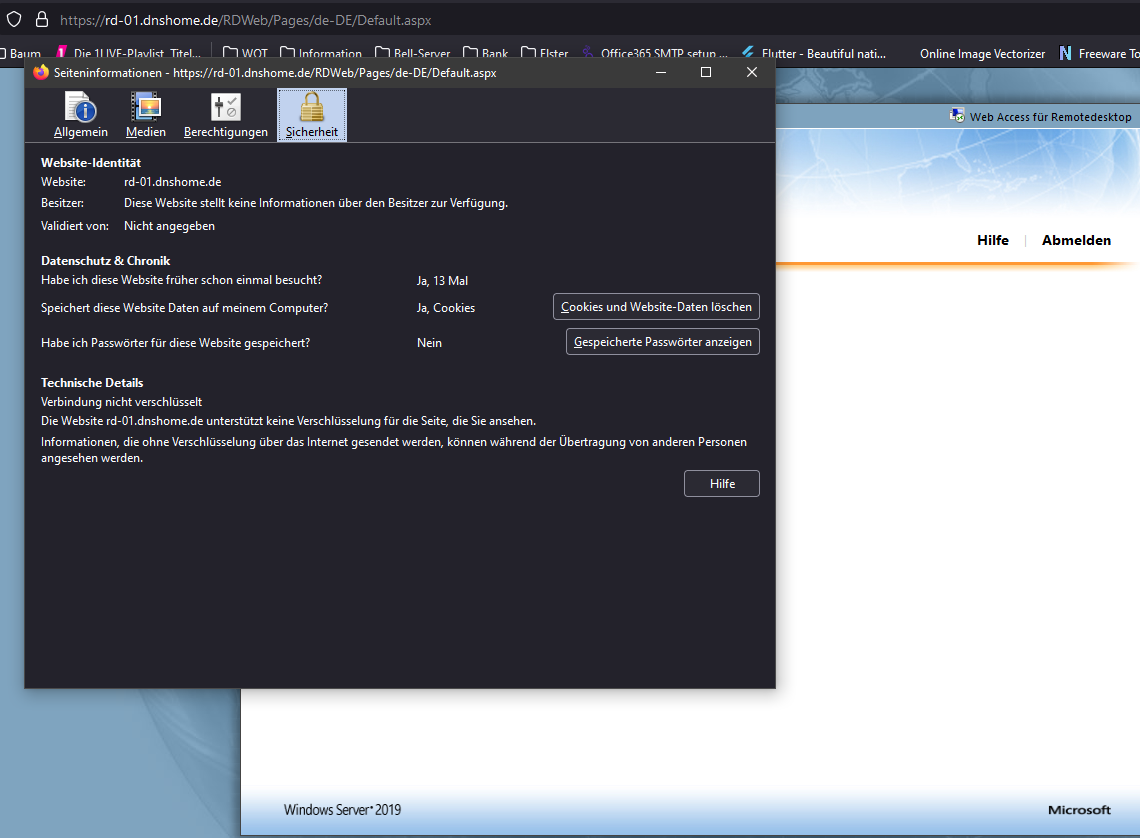The image size is (1140, 838).
Task: Open the Die 1LIVE-Playlist bookmark
Action: [129, 53]
